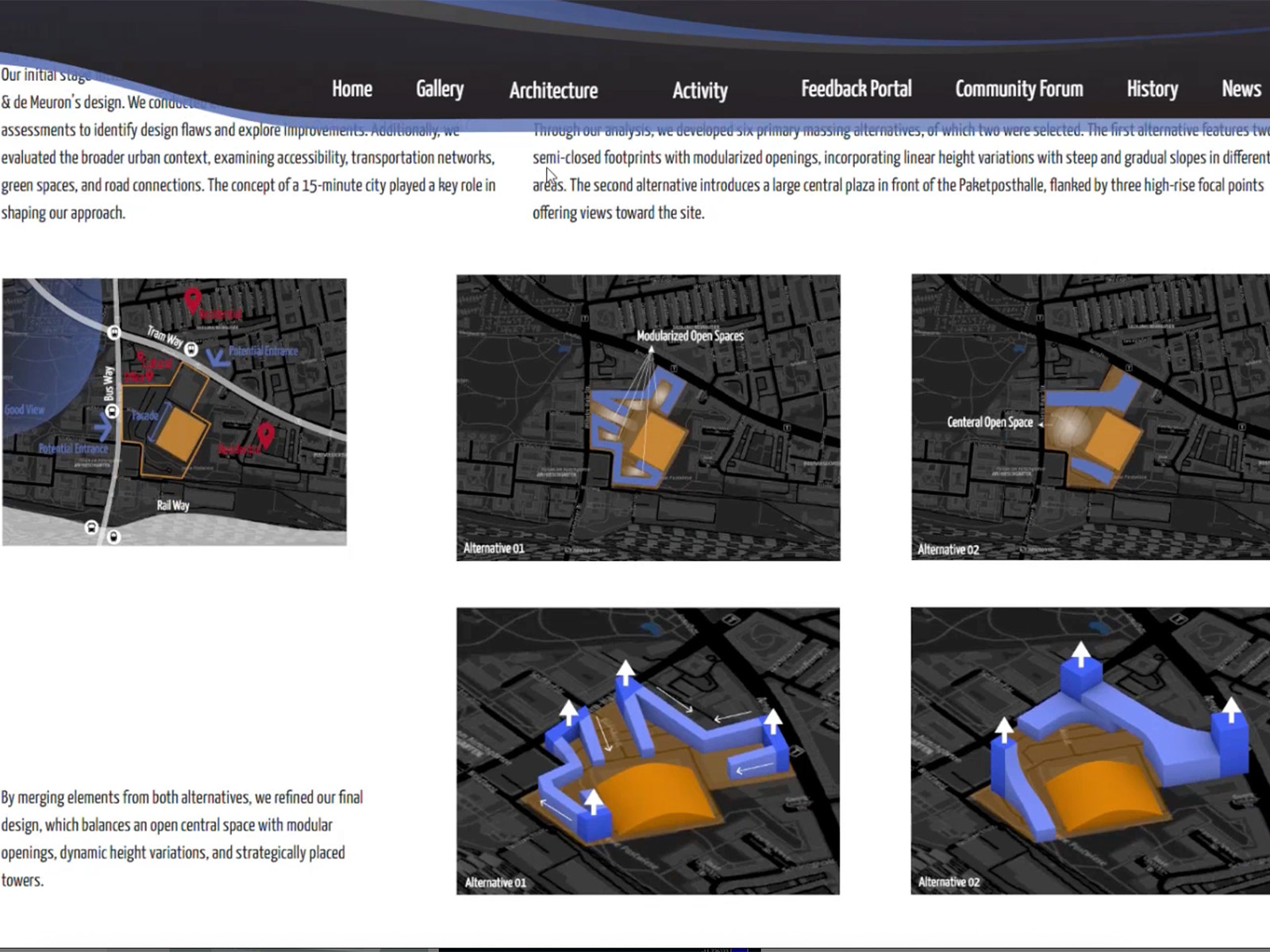
Task: Click the red Residential pin above Tram Way
Action: [192, 300]
